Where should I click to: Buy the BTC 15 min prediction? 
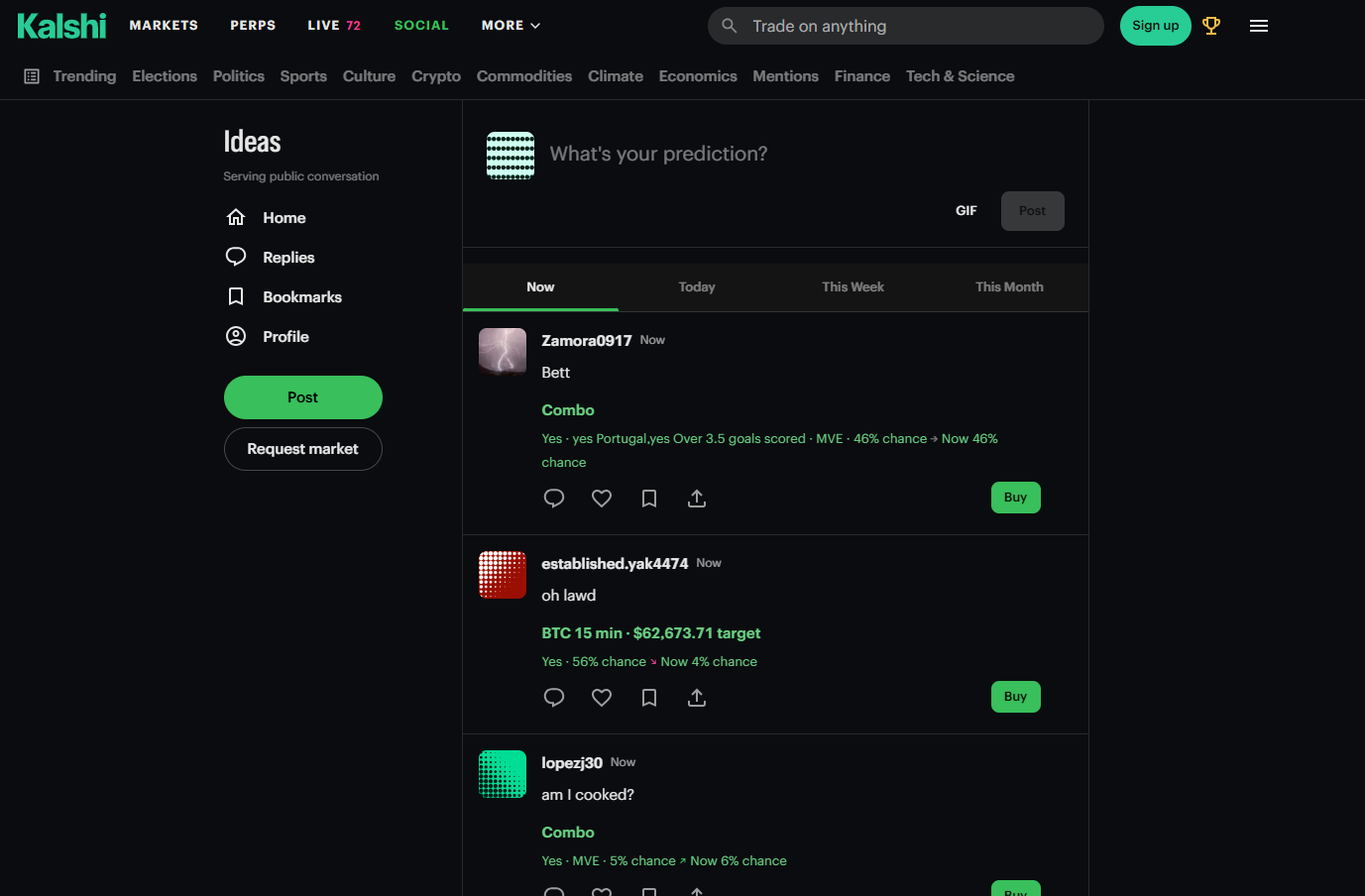click(x=1016, y=697)
